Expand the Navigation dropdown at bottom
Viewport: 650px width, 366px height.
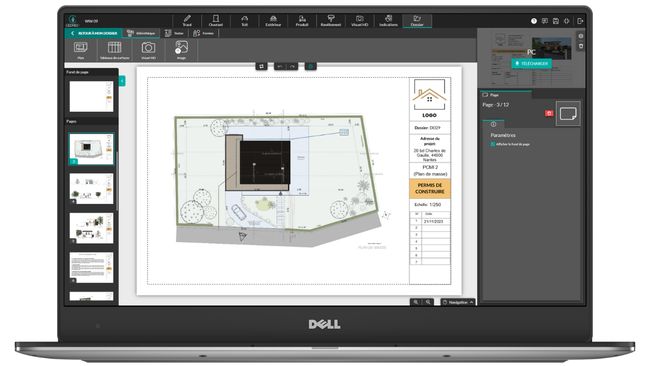tap(458, 302)
